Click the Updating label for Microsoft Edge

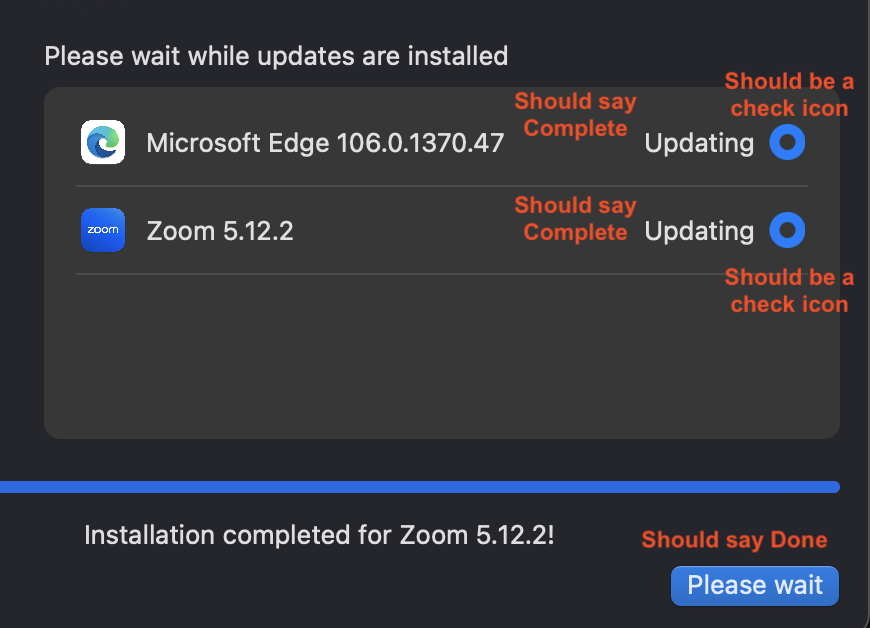tap(699, 142)
